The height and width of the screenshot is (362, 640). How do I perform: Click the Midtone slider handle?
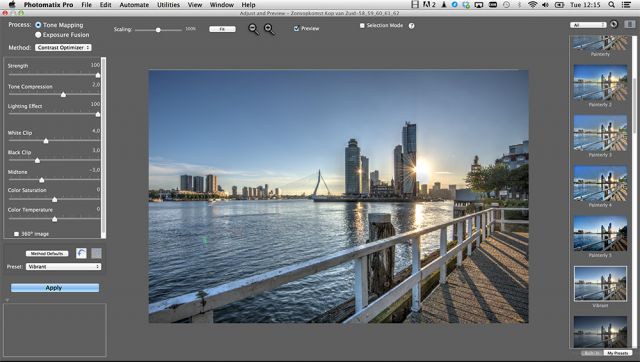click(42, 180)
